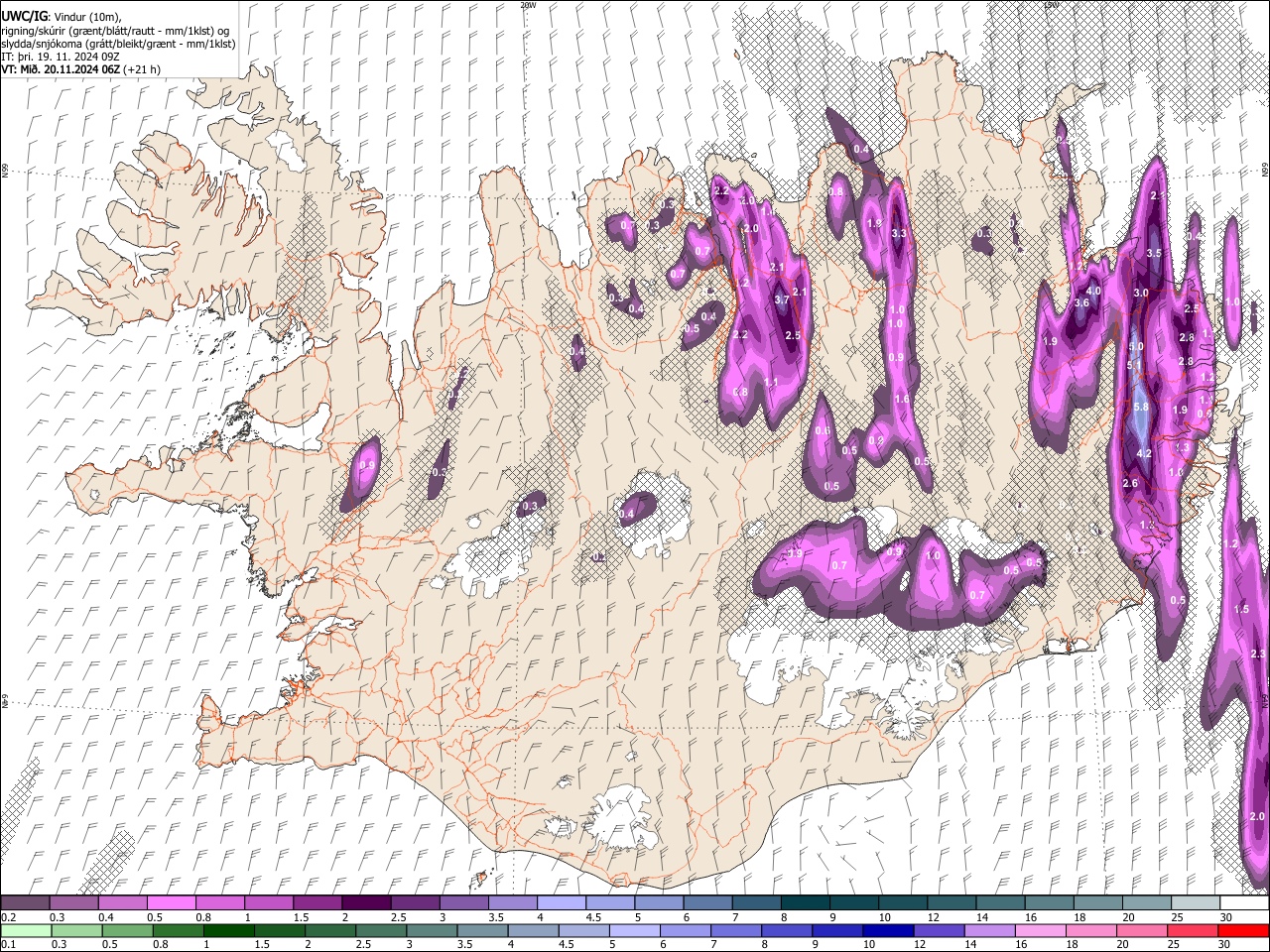
Task: Click the 'VT: Mið. 20.11.2024 06Z (+21 h)' line
Action: coord(81,69)
